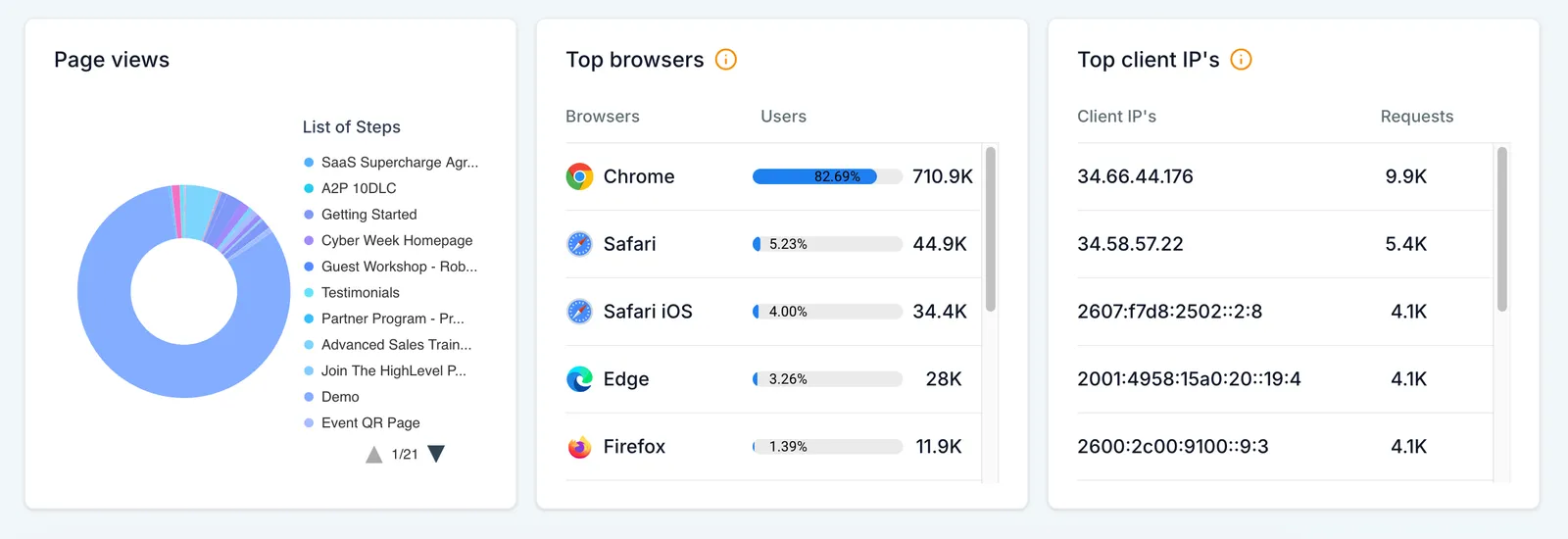This screenshot has width=1568, height=539.
Task: Click the client IP's list scrollbar
Action: coord(1502,229)
